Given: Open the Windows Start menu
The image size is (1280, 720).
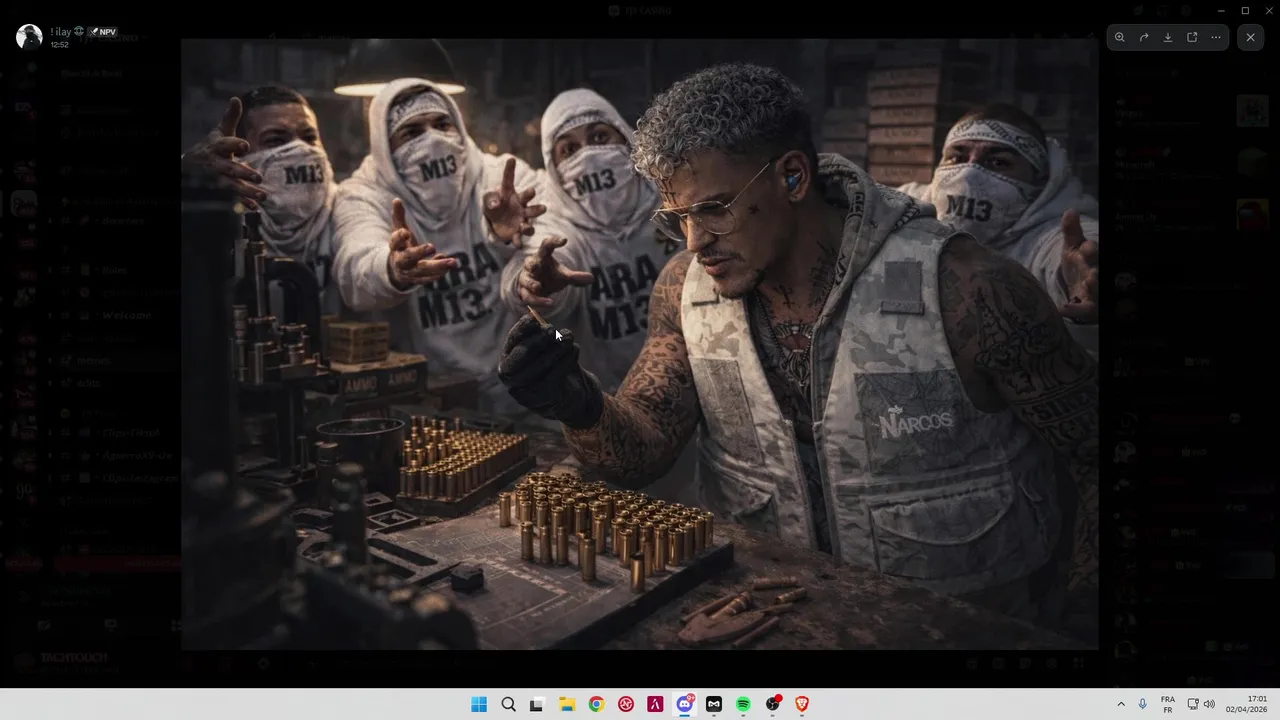Looking at the screenshot, I should pos(479,704).
